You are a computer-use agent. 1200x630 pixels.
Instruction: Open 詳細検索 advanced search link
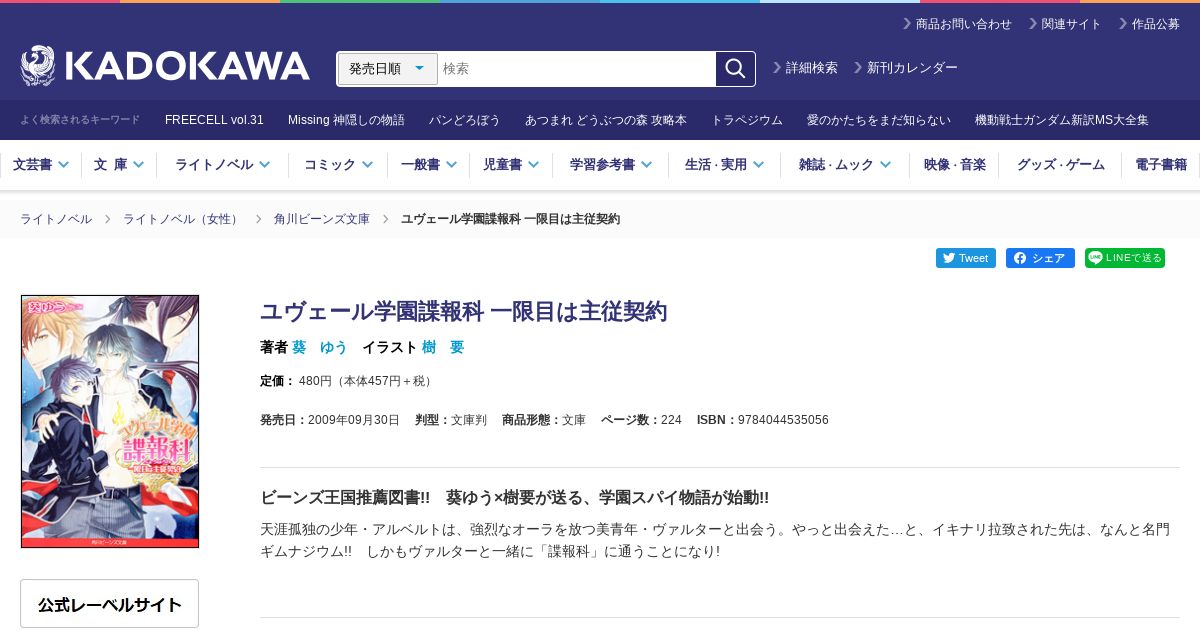tap(805, 68)
